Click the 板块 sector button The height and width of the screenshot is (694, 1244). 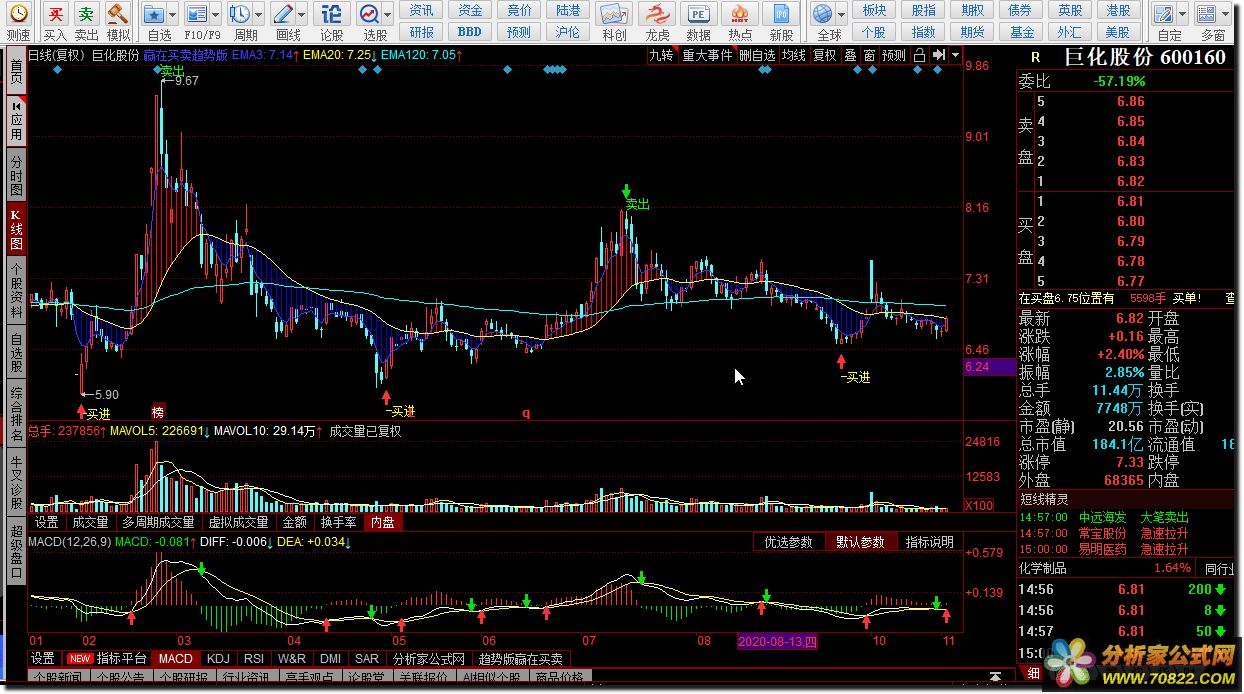click(x=875, y=10)
